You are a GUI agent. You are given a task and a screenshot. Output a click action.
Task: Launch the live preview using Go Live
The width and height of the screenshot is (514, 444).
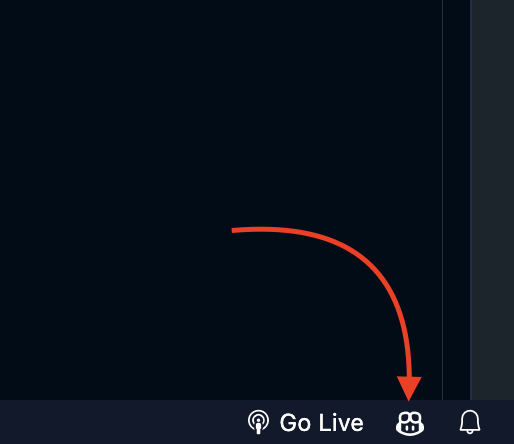[305, 422]
